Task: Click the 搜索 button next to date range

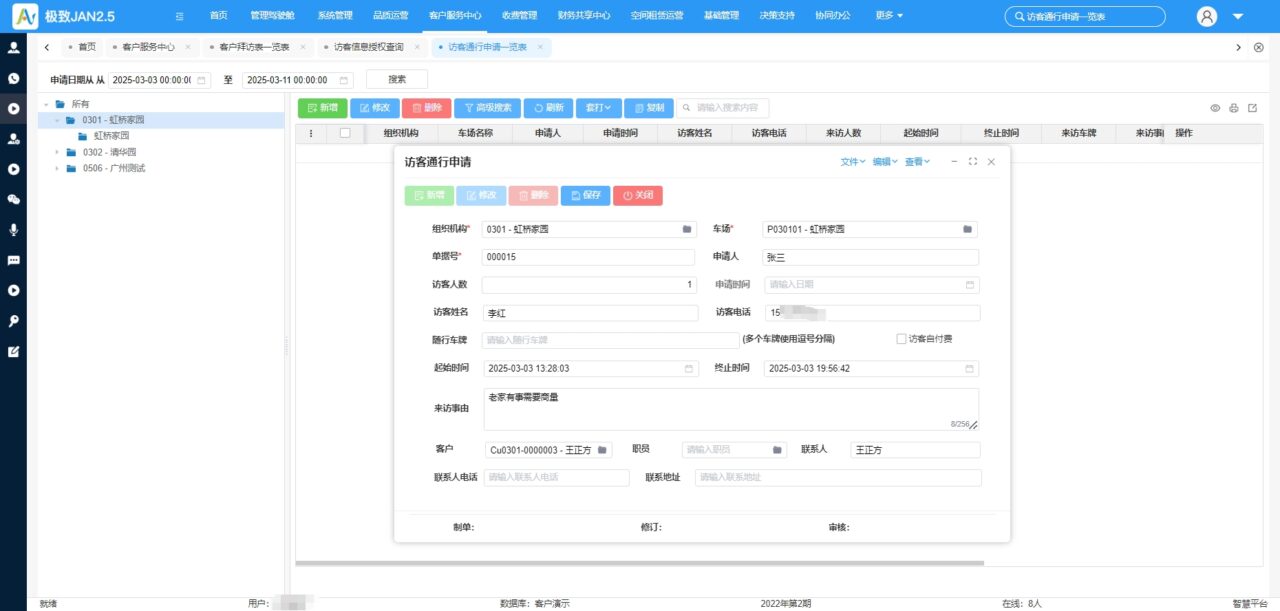Action: click(x=397, y=80)
